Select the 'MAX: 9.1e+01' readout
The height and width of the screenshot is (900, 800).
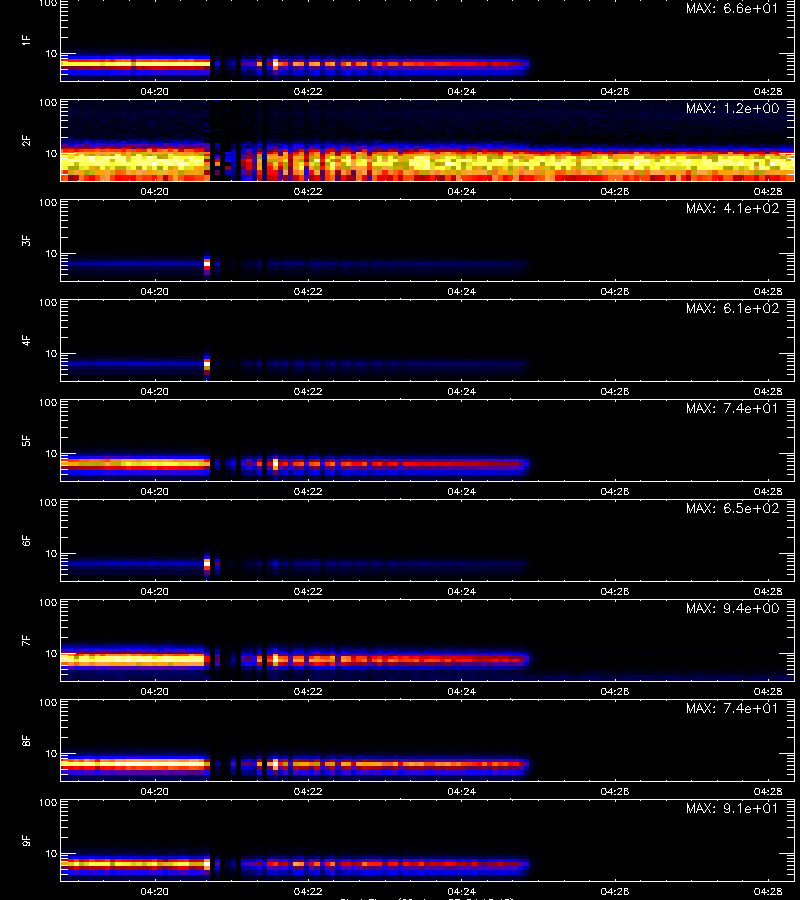tap(732, 808)
